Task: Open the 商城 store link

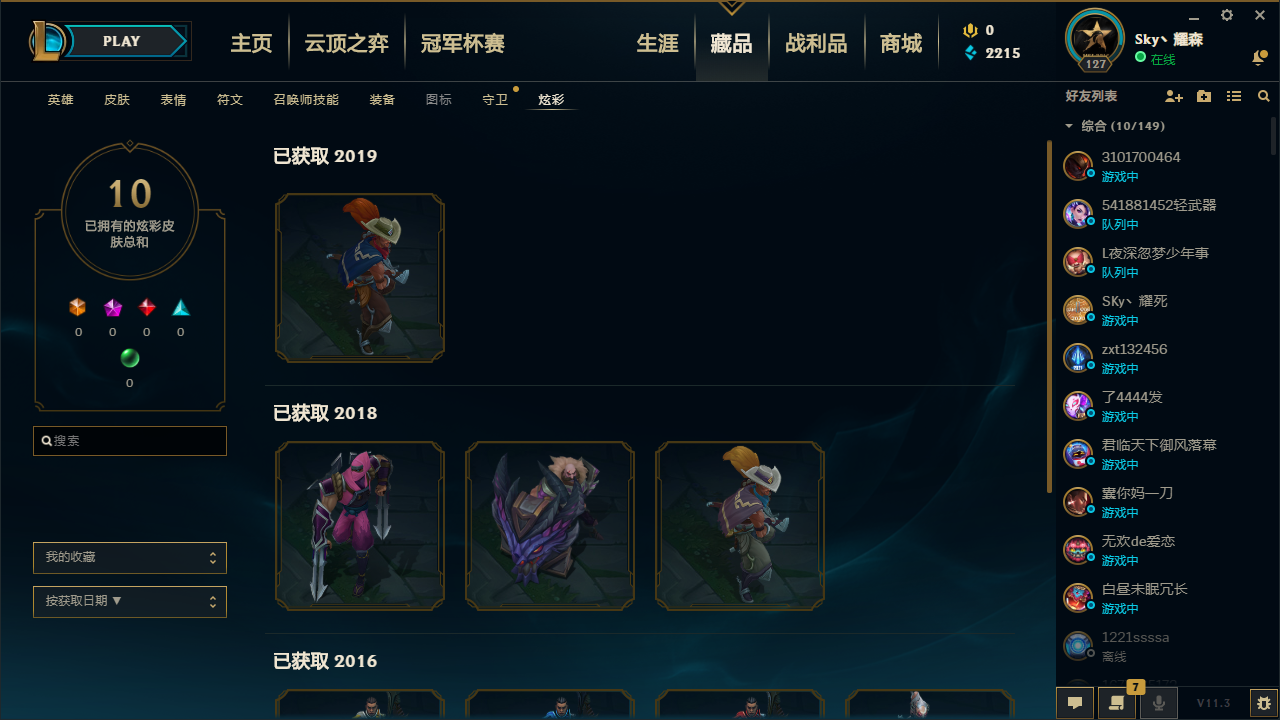Action: pyautogui.click(x=901, y=44)
